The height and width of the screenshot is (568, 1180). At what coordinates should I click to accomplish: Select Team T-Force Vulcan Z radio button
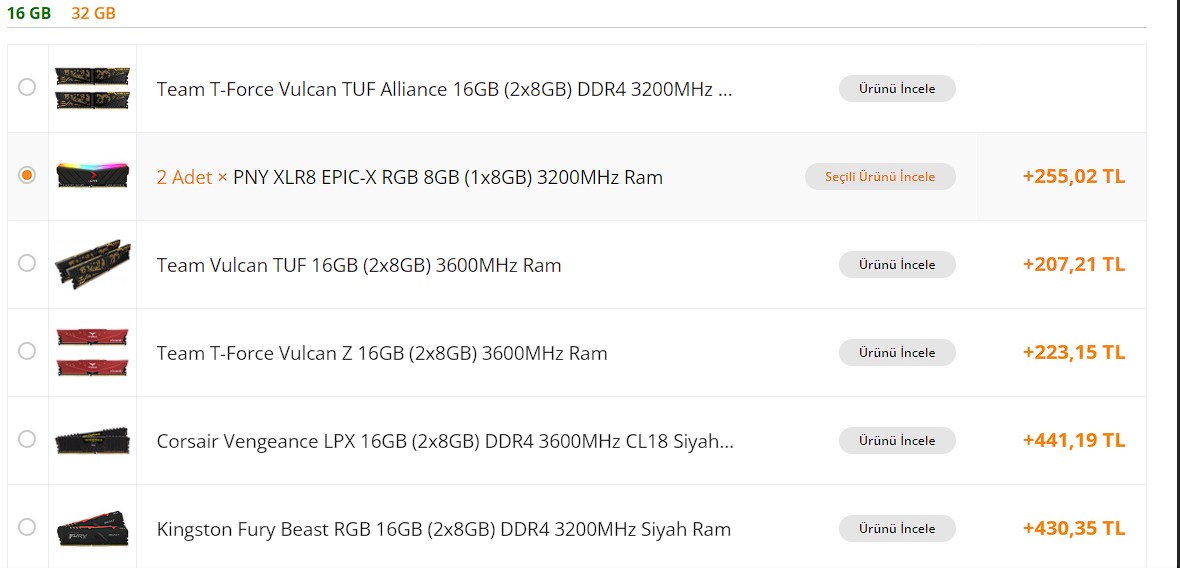point(27,351)
